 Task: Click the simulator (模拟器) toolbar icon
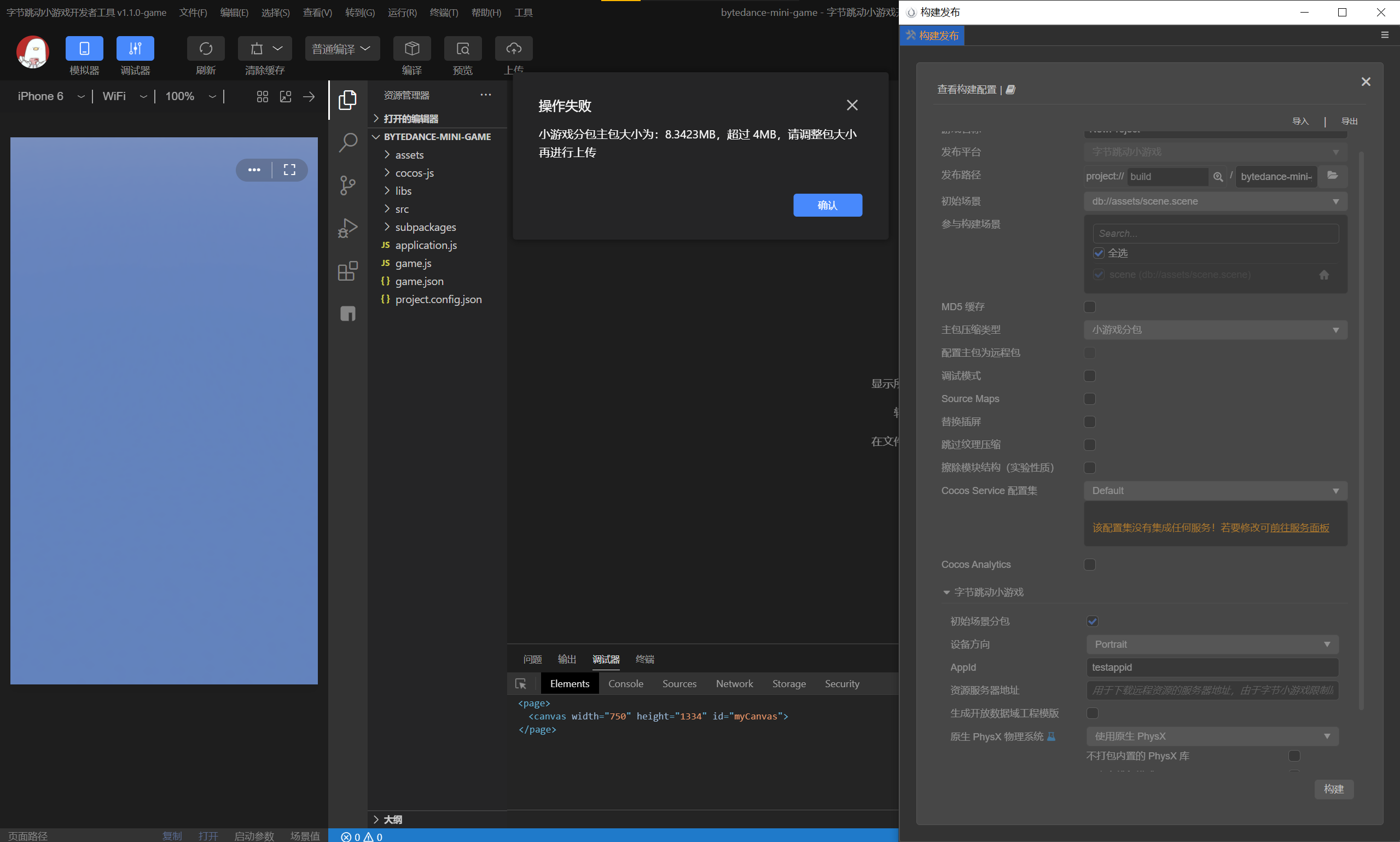coord(84,49)
